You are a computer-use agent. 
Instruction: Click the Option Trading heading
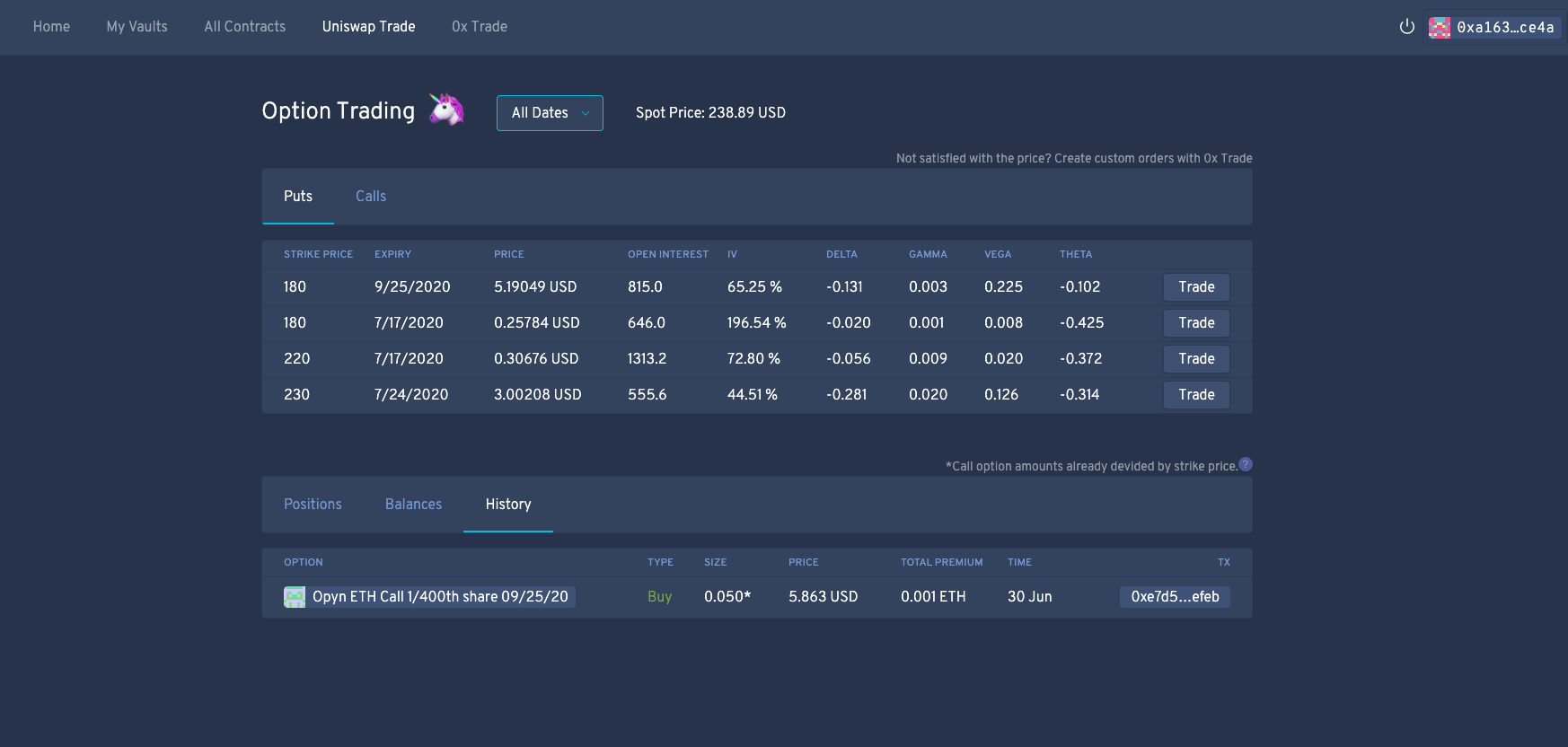[x=339, y=111]
